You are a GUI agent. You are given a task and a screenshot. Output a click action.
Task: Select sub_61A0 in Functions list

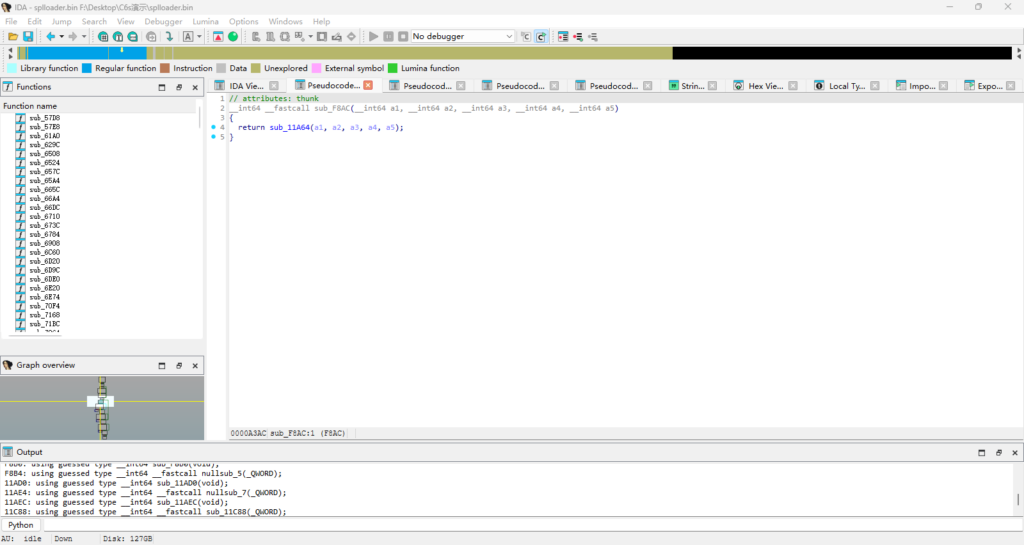point(44,136)
